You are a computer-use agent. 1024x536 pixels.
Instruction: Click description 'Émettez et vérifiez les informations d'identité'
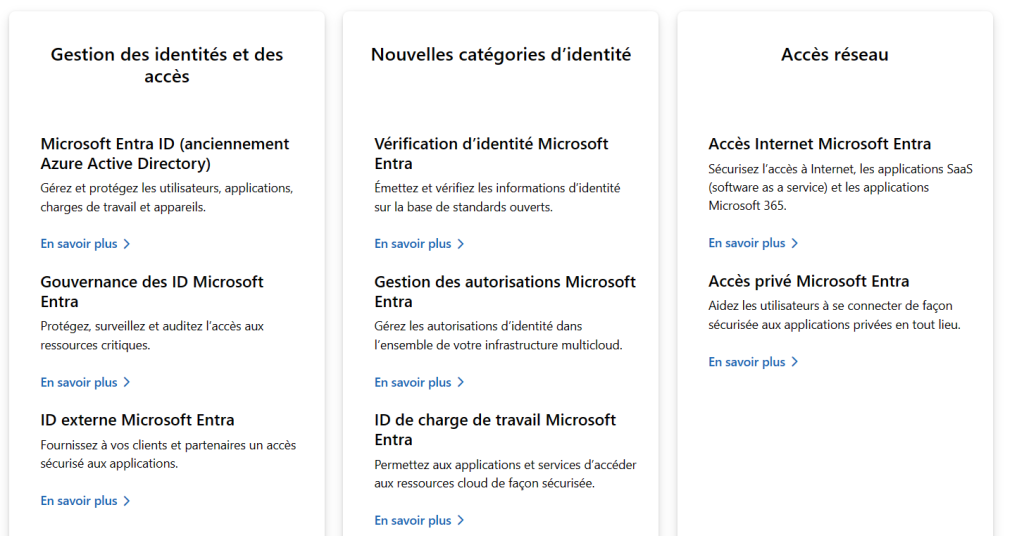coord(497,198)
